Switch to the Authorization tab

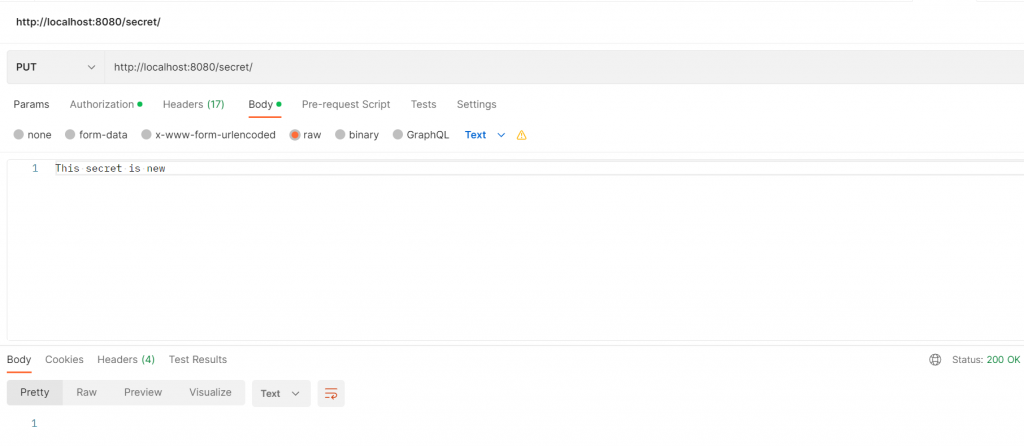click(x=106, y=104)
